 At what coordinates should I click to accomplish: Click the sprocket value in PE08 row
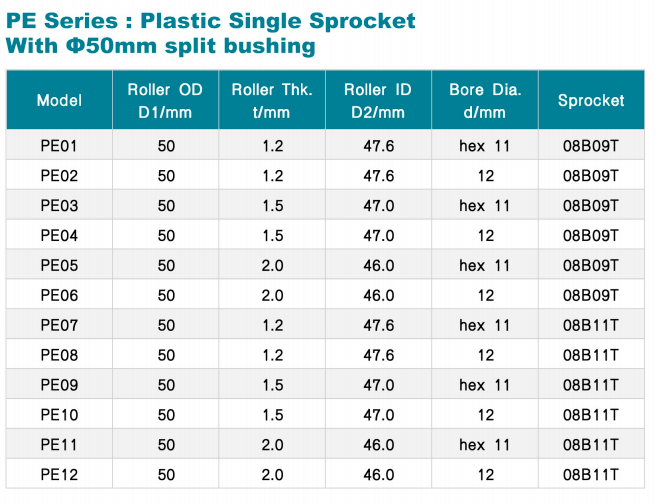coord(591,355)
